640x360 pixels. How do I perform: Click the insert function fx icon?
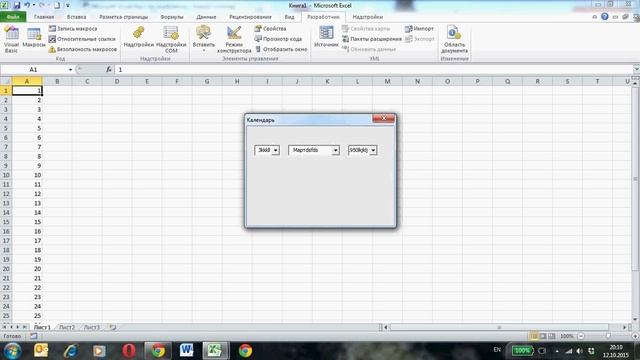point(109,69)
